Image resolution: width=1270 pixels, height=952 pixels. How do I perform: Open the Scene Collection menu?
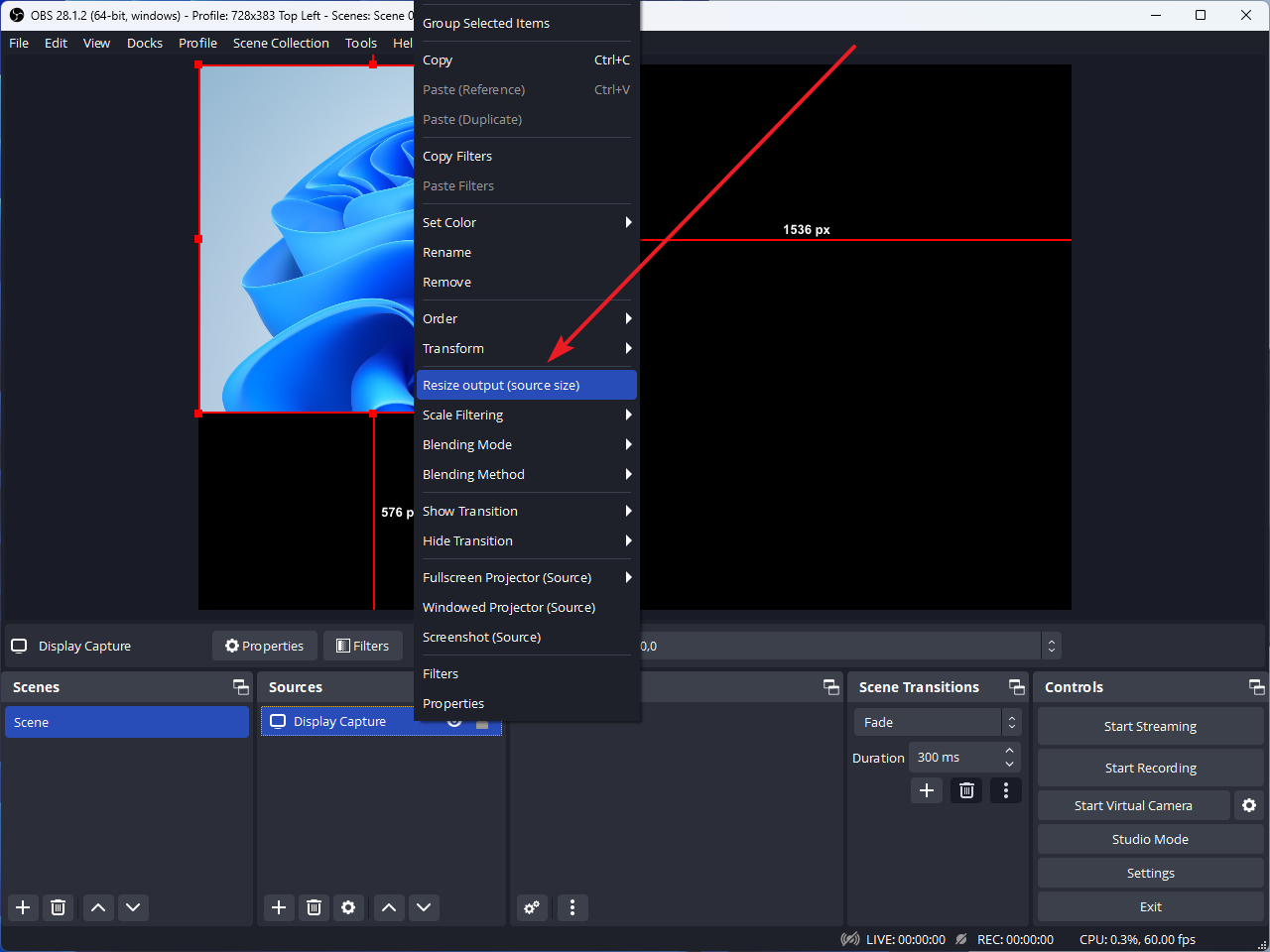click(281, 43)
